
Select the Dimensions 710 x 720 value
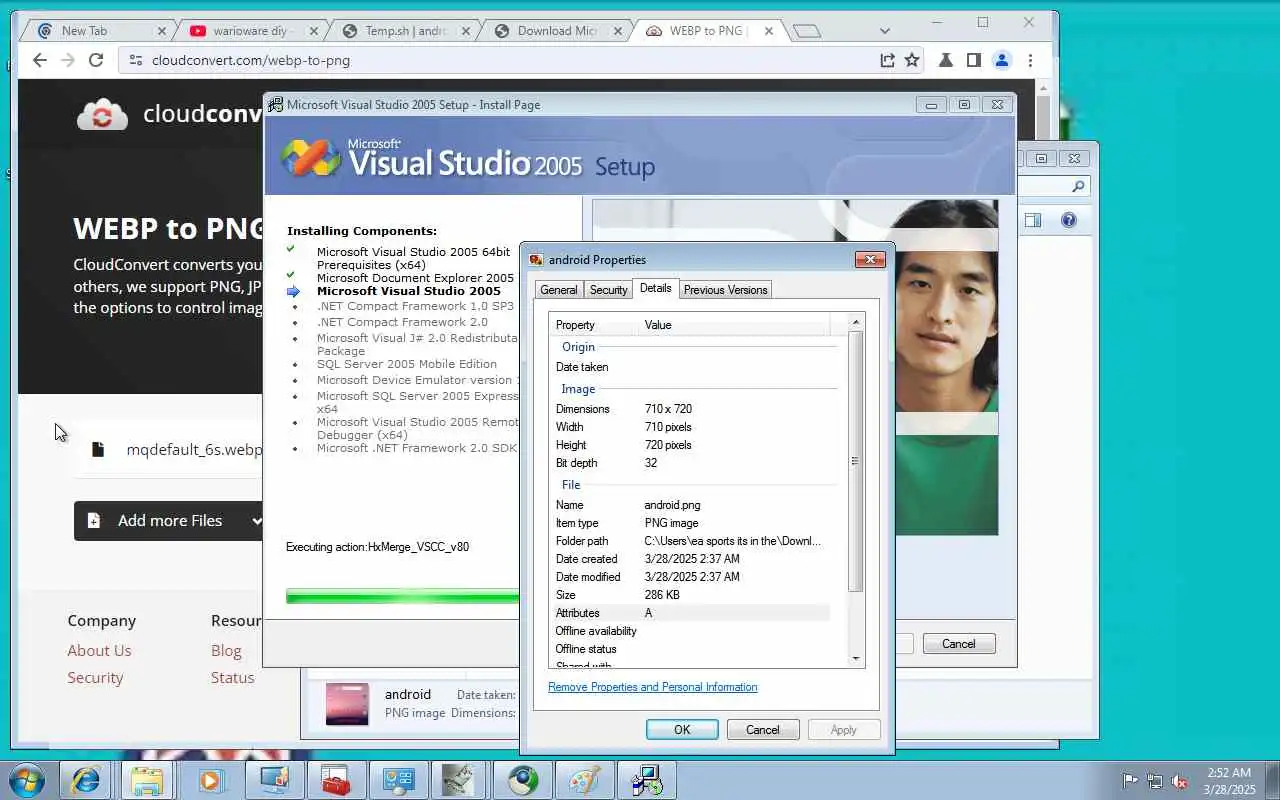coord(668,409)
